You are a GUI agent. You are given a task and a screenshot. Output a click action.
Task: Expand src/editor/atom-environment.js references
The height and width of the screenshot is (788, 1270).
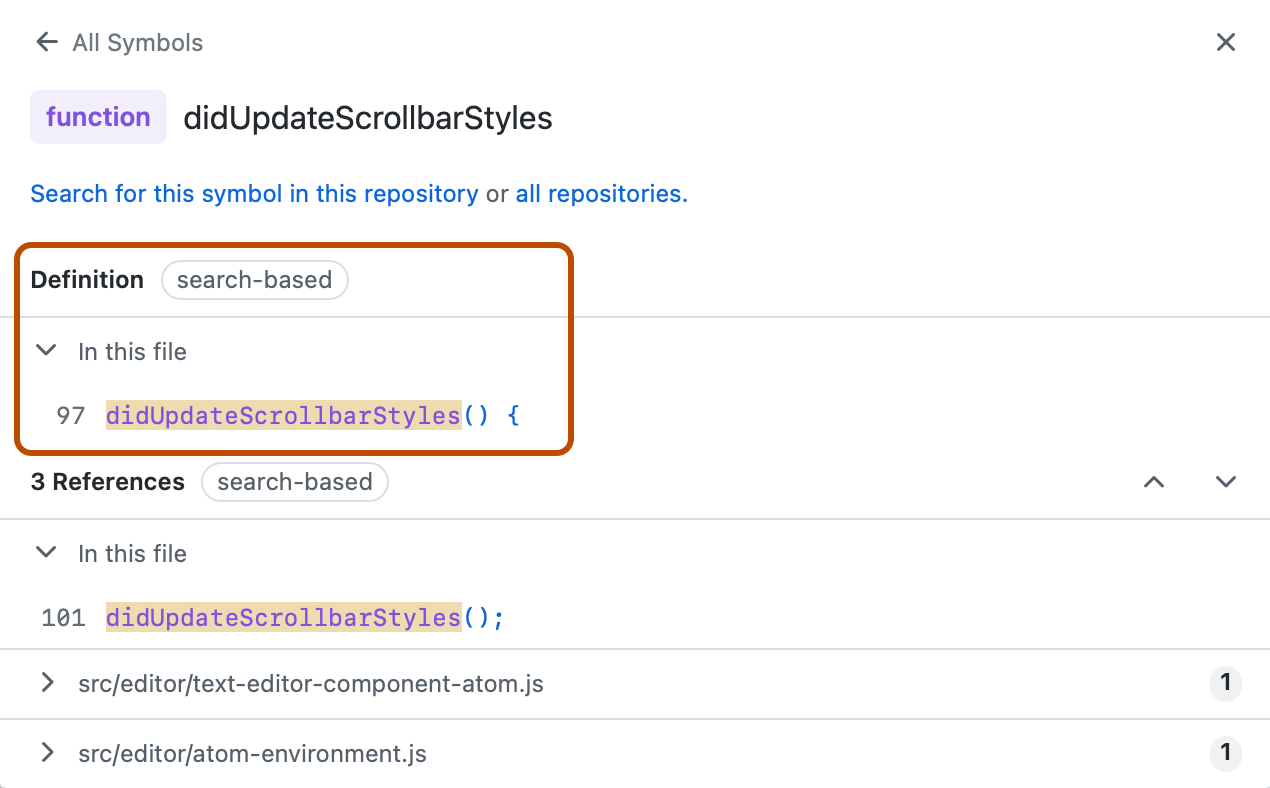46,754
